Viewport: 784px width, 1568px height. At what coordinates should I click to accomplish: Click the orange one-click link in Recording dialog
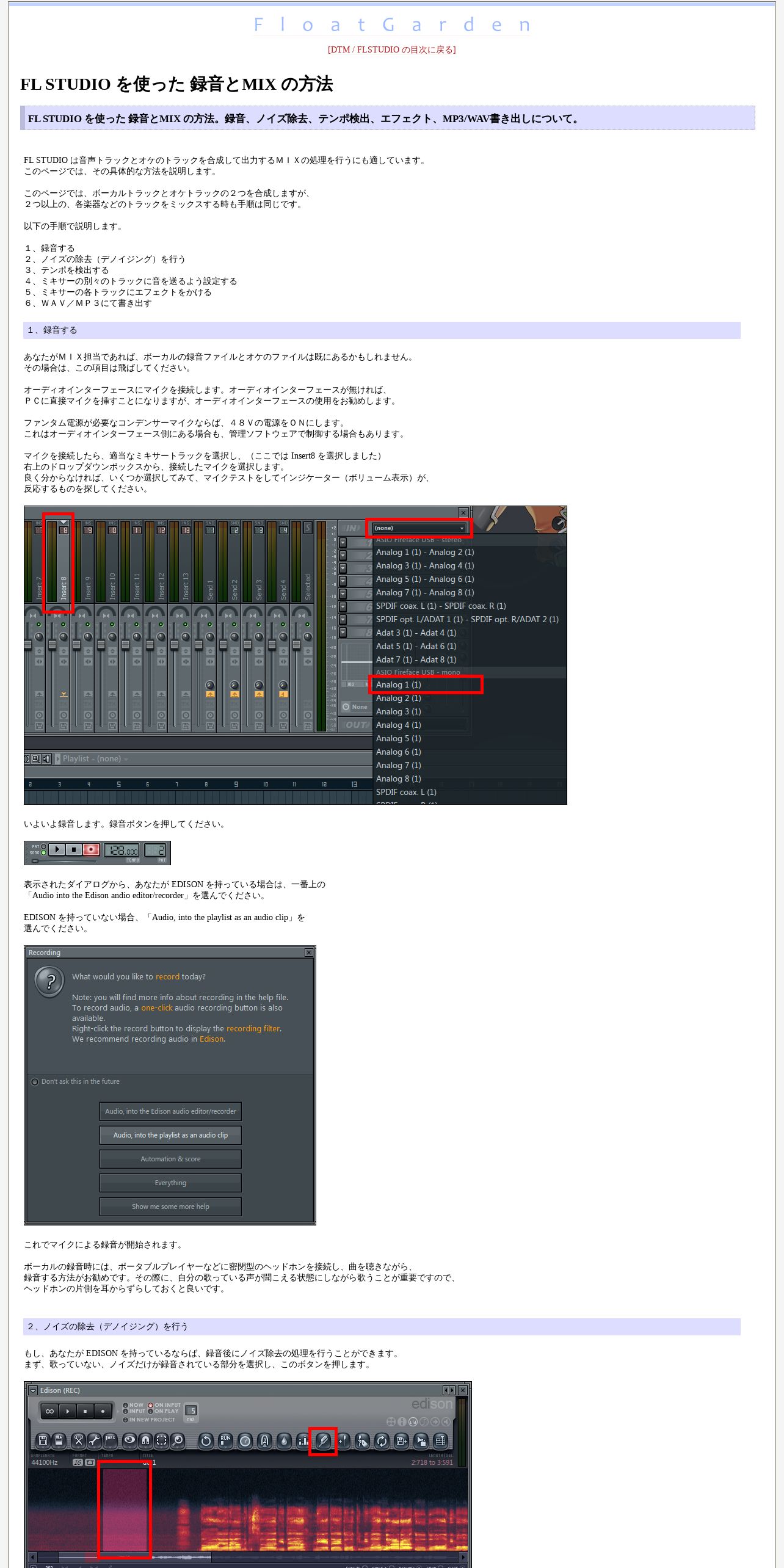(157, 1008)
